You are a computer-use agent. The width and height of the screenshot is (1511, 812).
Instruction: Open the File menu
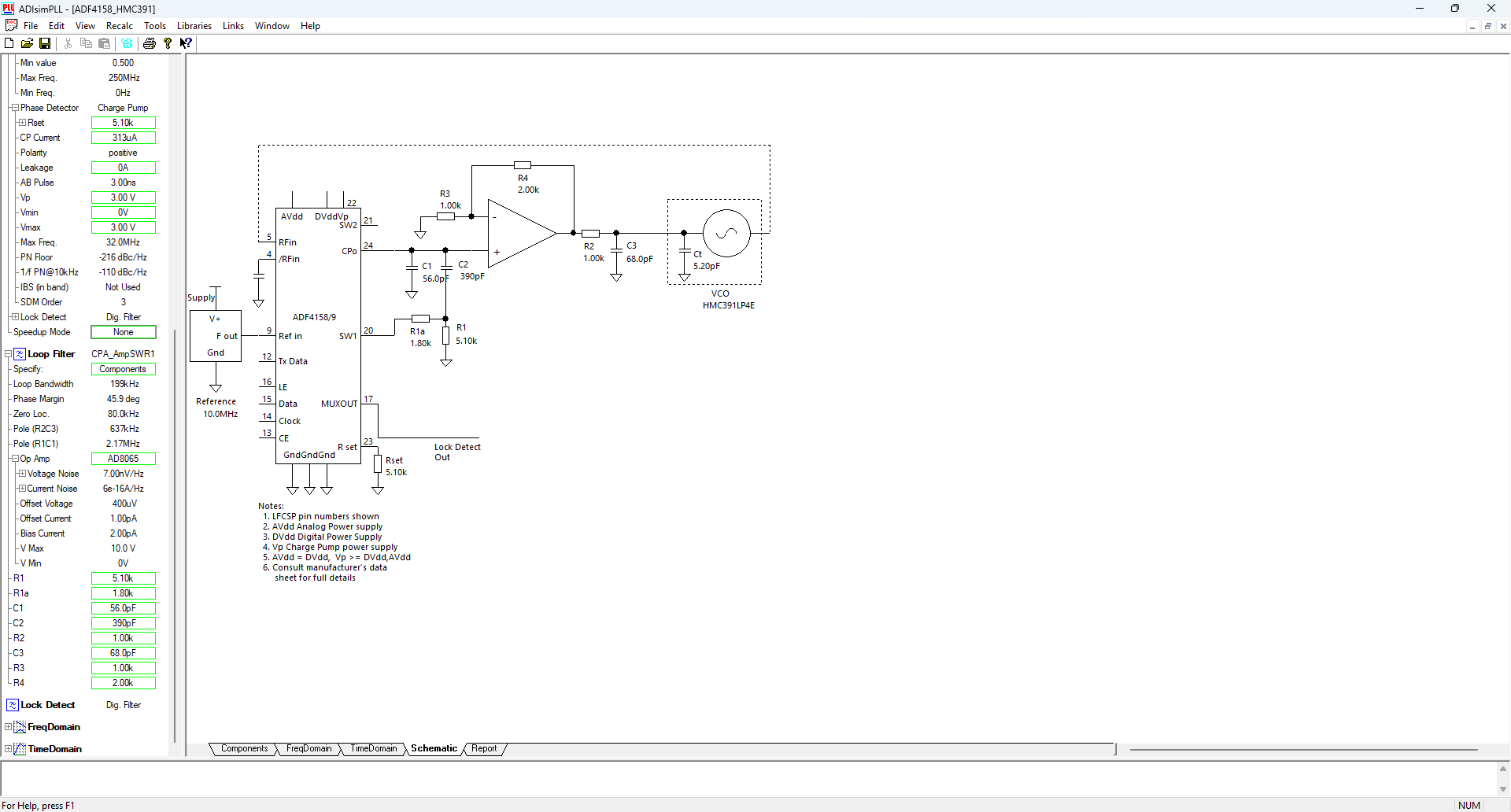31,26
